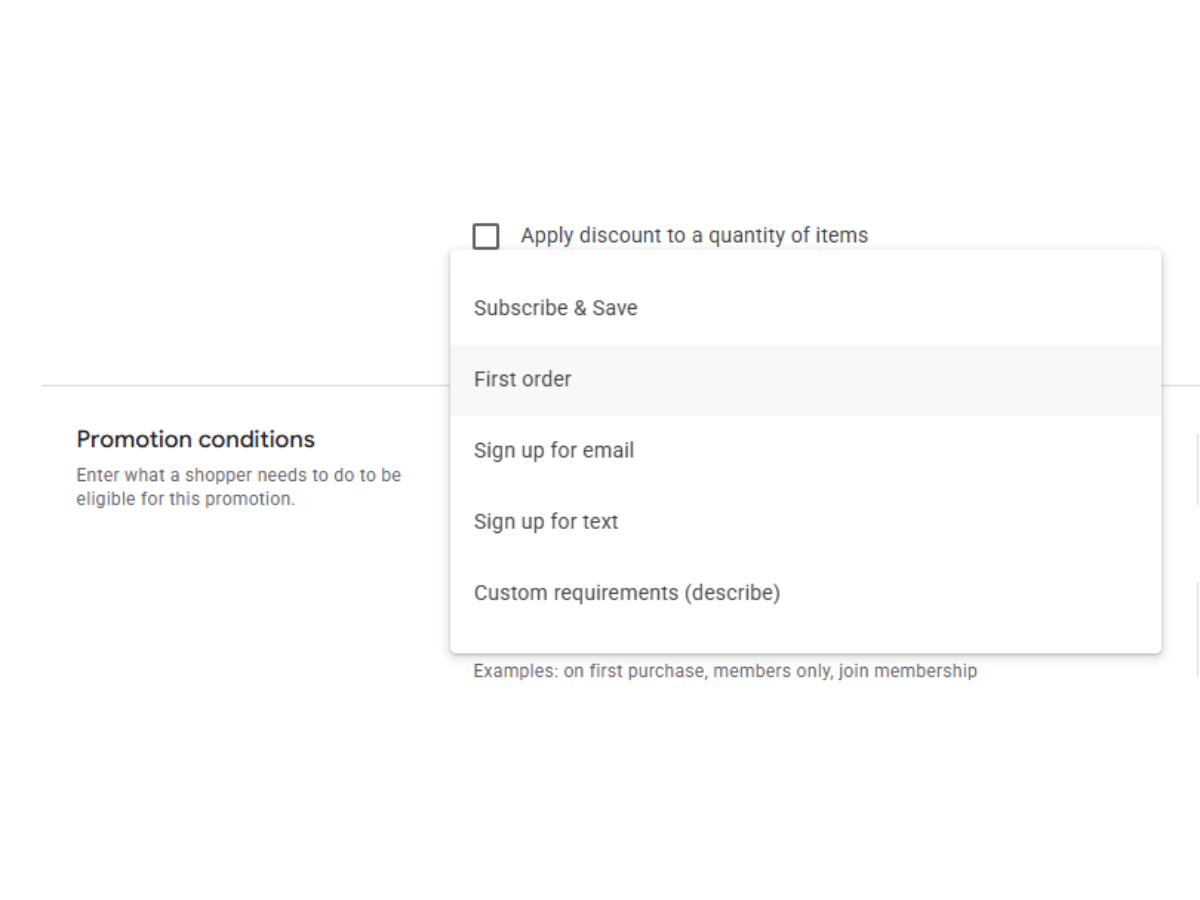Click the right side of the 'Custom requirements' row
Screen dimensions: 1200x900
pos(1000,593)
